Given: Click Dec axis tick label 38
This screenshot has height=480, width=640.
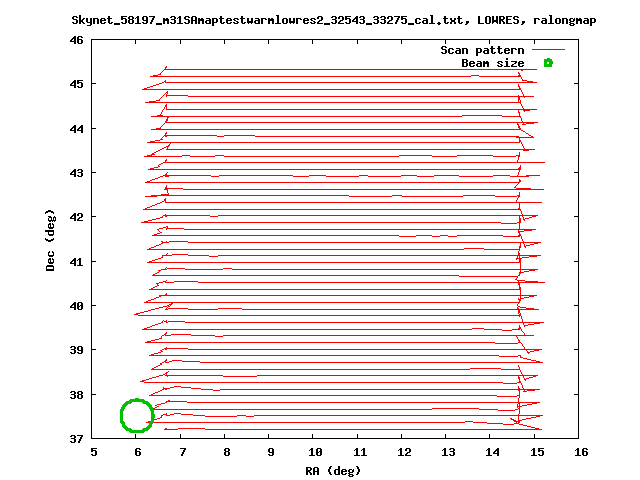Looking at the screenshot, I should click(x=76, y=395).
